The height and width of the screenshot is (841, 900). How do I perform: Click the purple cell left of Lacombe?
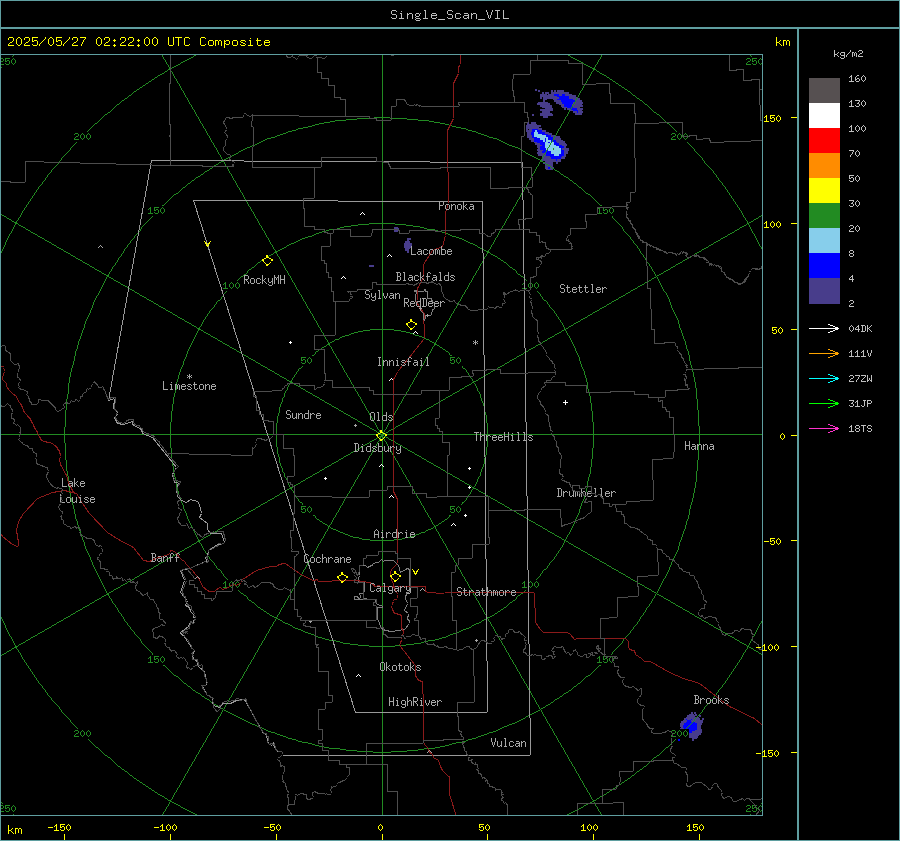tap(408, 246)
